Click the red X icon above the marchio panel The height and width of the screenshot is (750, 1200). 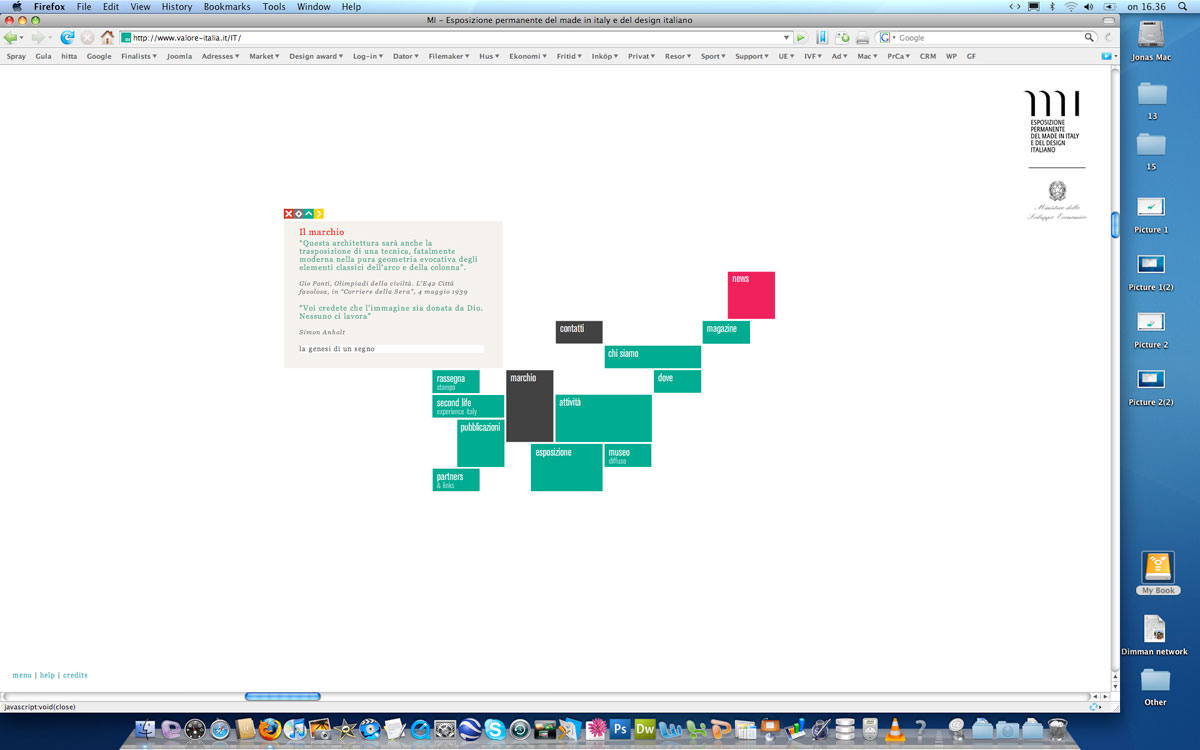pos(289,214)
